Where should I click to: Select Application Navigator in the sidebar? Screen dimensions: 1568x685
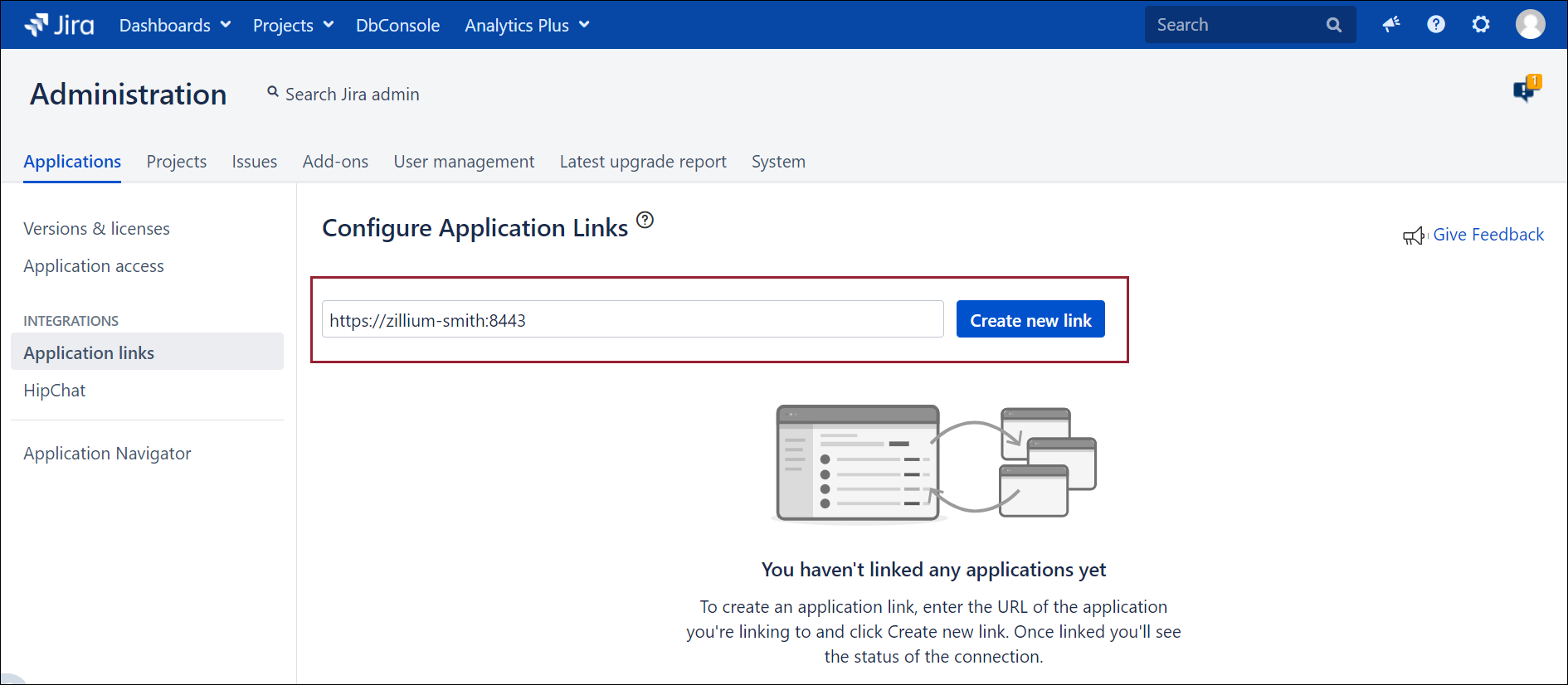107,454
